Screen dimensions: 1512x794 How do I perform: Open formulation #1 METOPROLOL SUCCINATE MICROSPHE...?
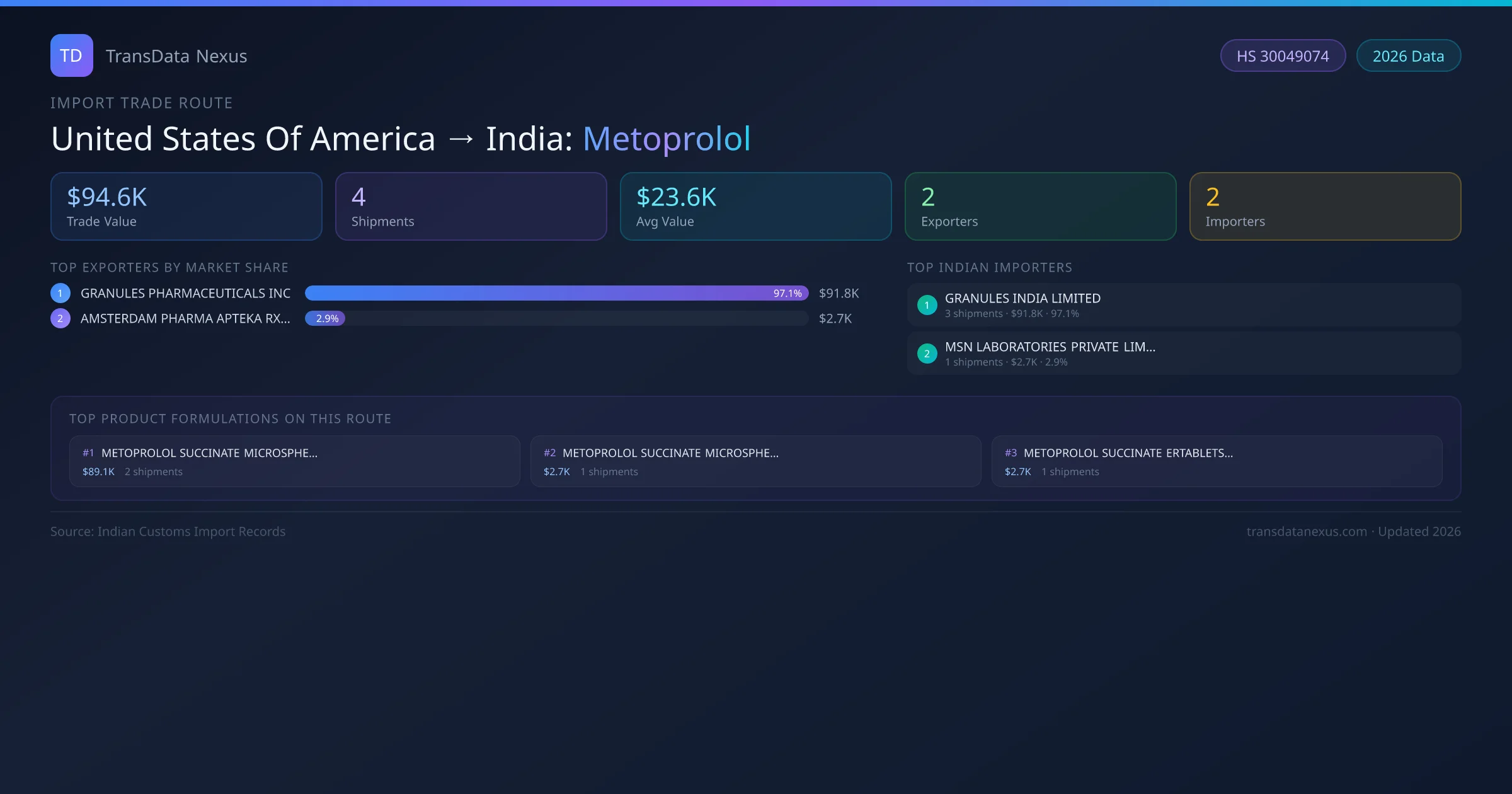pyautogui.click(x=294, y=461)
